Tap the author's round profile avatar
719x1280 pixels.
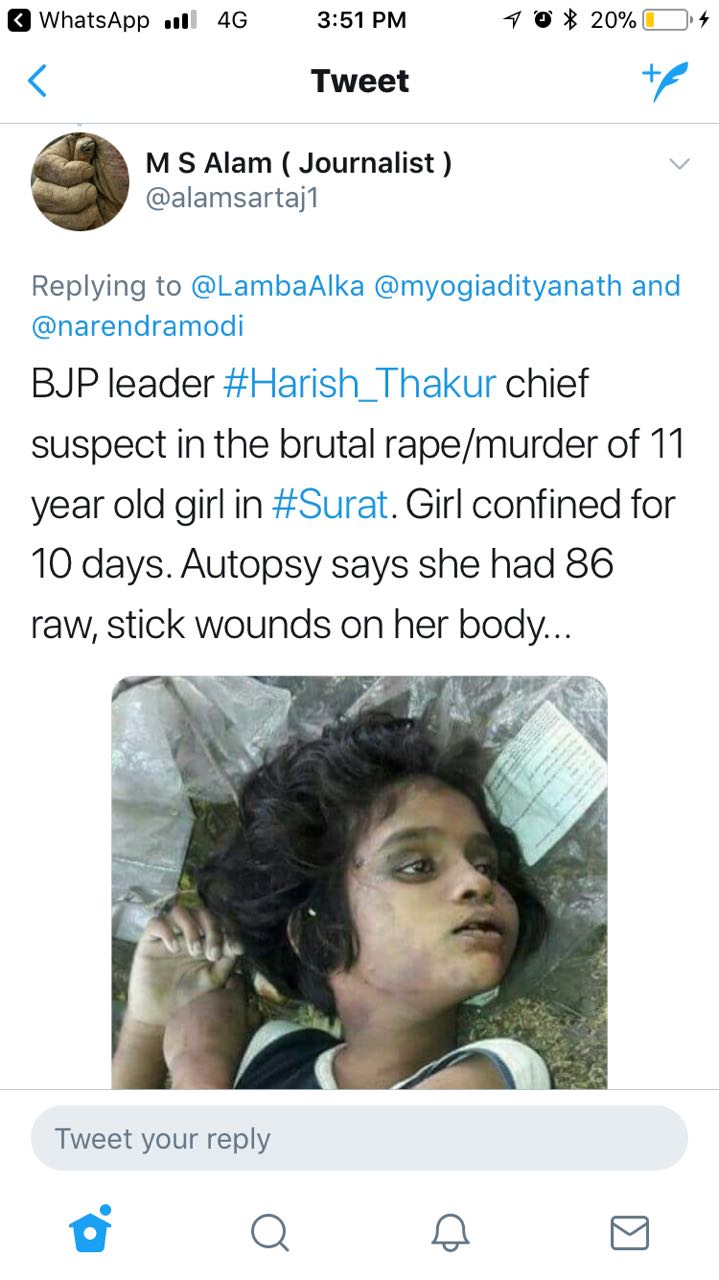point(80,181)
